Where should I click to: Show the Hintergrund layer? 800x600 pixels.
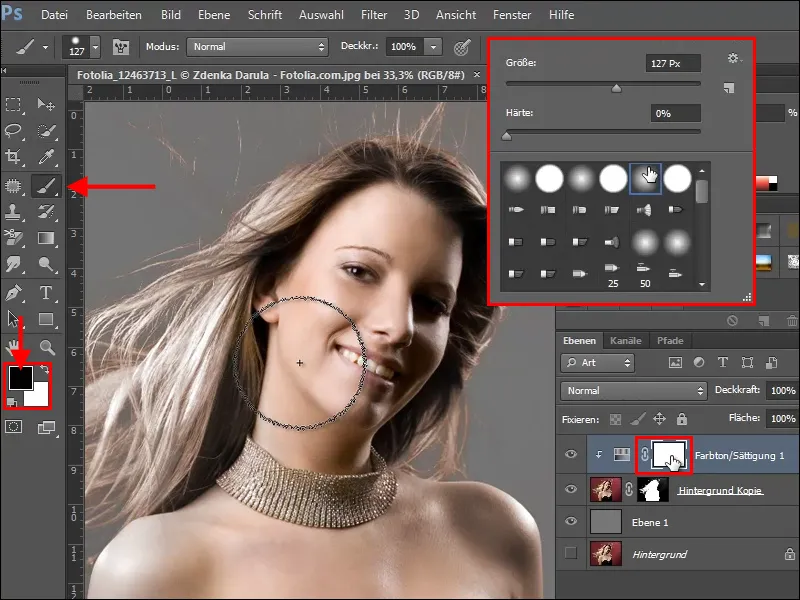click(571, 553)
